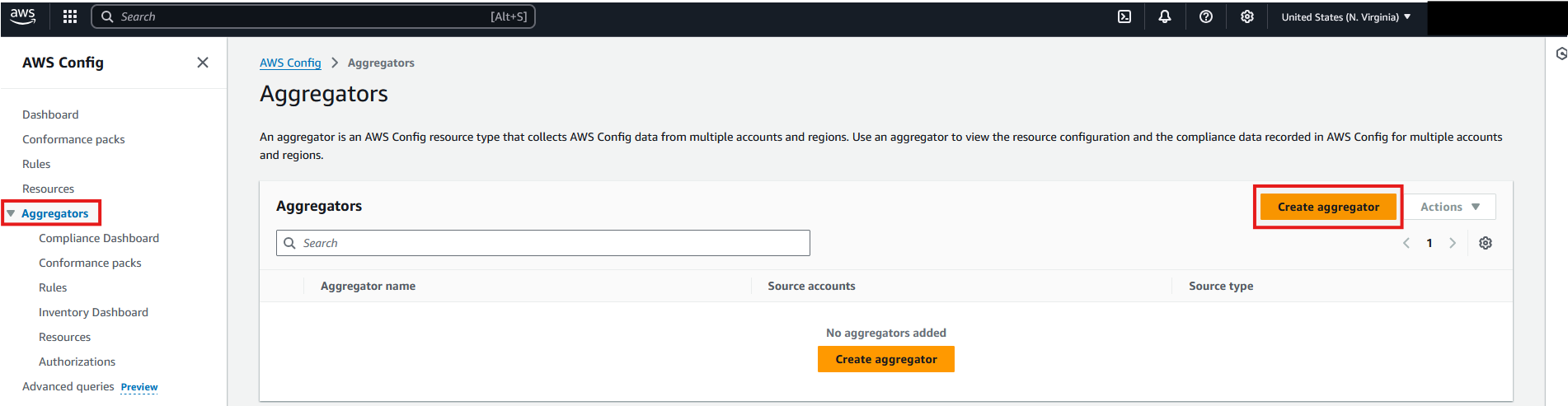Open the help question mark icon

1206,16
